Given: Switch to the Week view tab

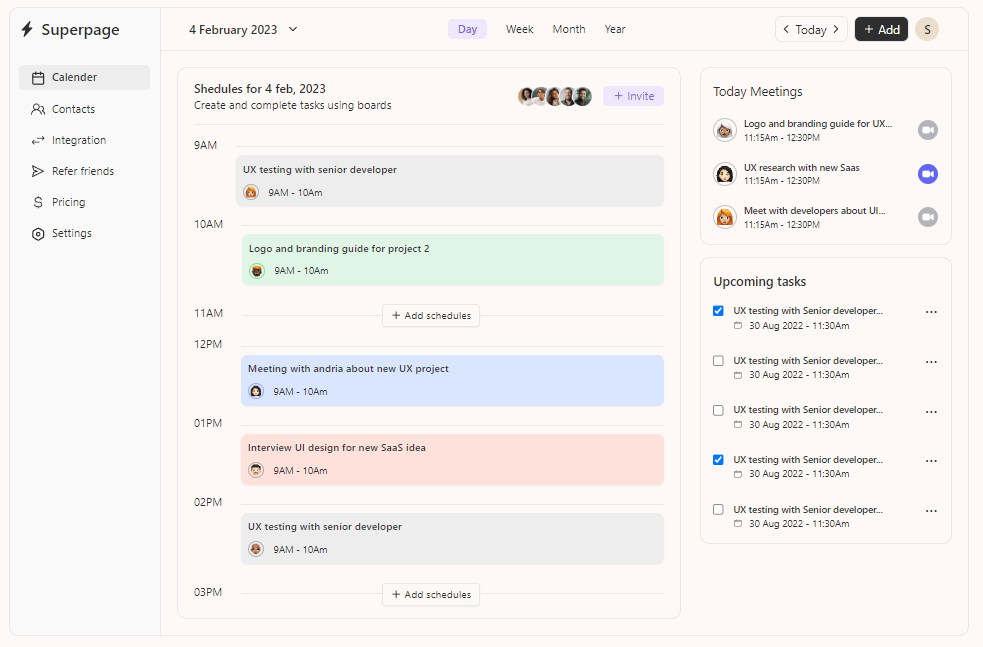Looking at the screenshot, I should [519, 29].
